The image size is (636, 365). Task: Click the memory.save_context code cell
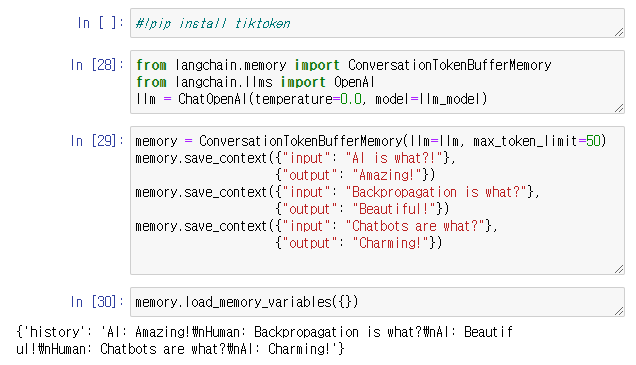pyautogui.click(x=377, y=200)
